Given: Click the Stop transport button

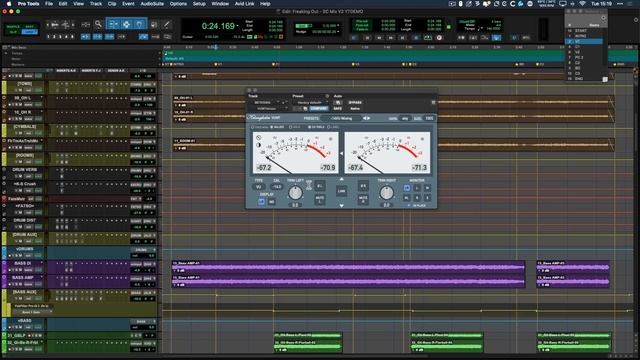Looking at the screenshot, I should [x=416, y=38].
